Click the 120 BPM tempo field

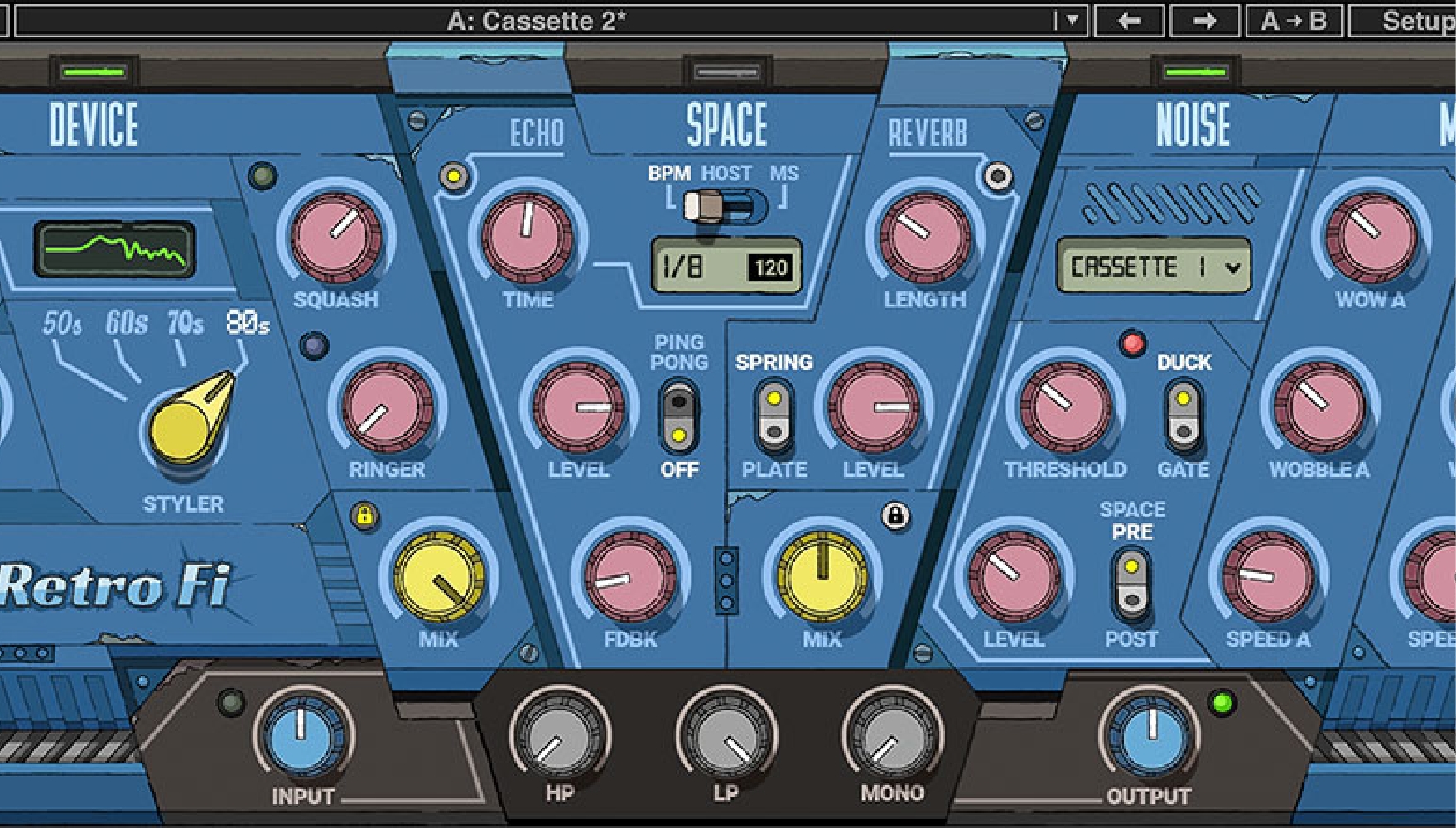pos(771,267)
